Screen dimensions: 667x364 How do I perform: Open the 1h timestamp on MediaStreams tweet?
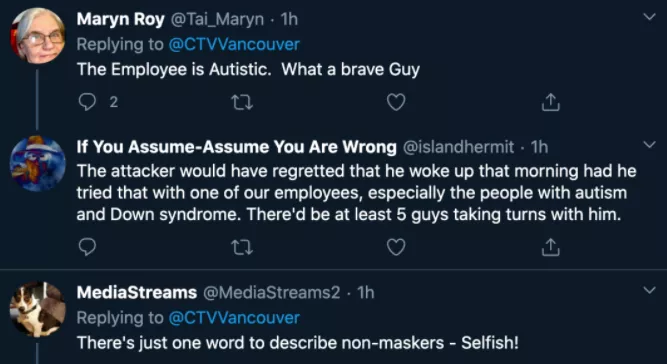click(x=365, y=293)
